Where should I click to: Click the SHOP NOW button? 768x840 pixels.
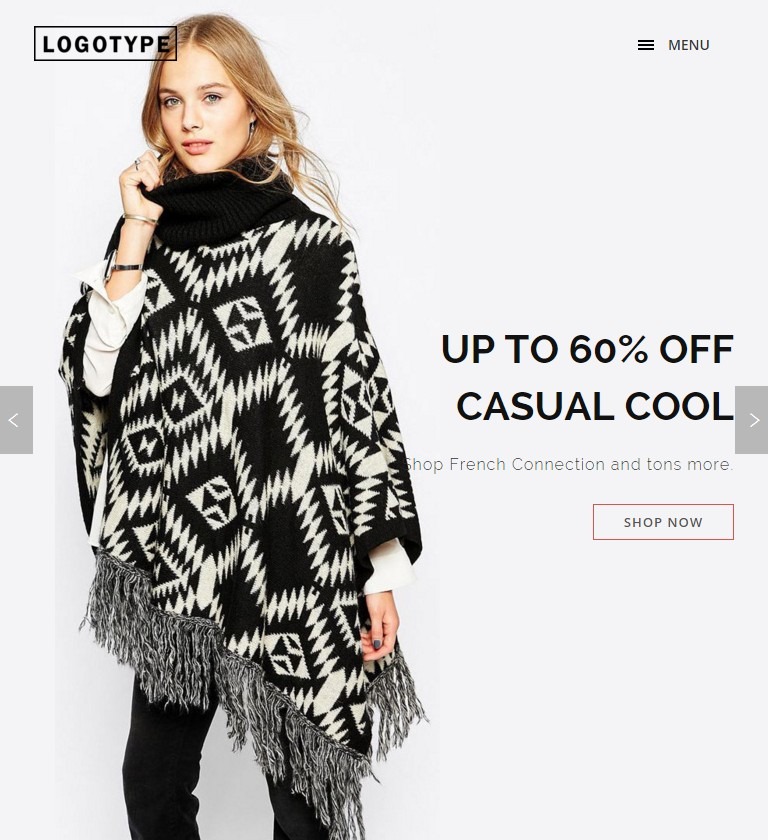(x=663, y=522)
